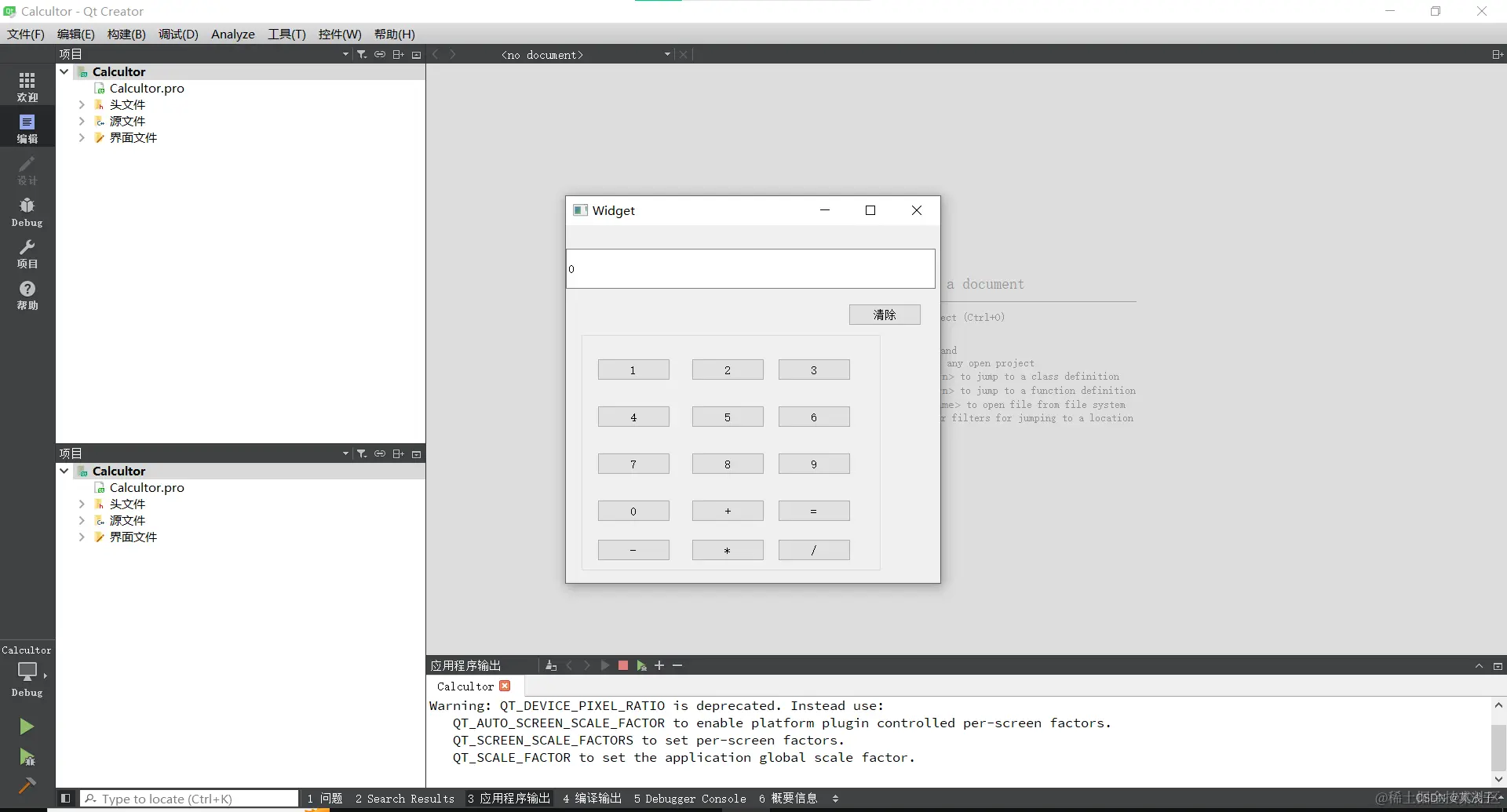
Task: Click filter tree icon in bottom project pane
Action: (362, 453)
